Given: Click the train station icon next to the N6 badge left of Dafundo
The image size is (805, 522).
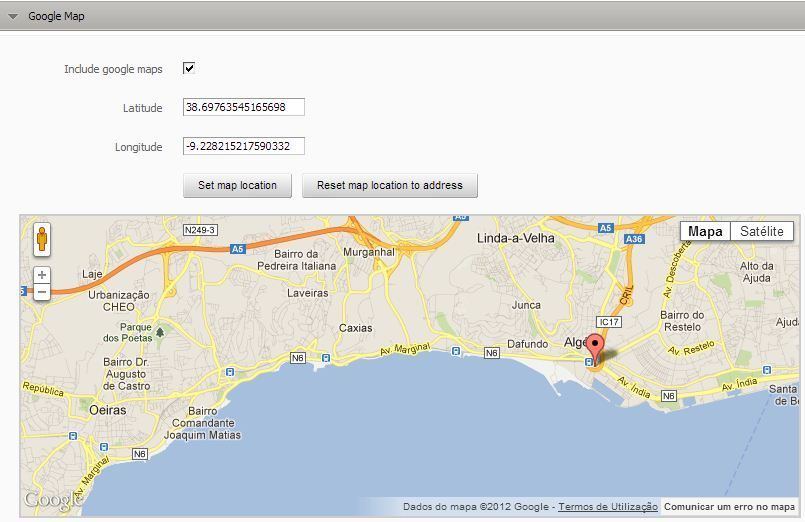Looking at the screenshot, I should 455,351.
